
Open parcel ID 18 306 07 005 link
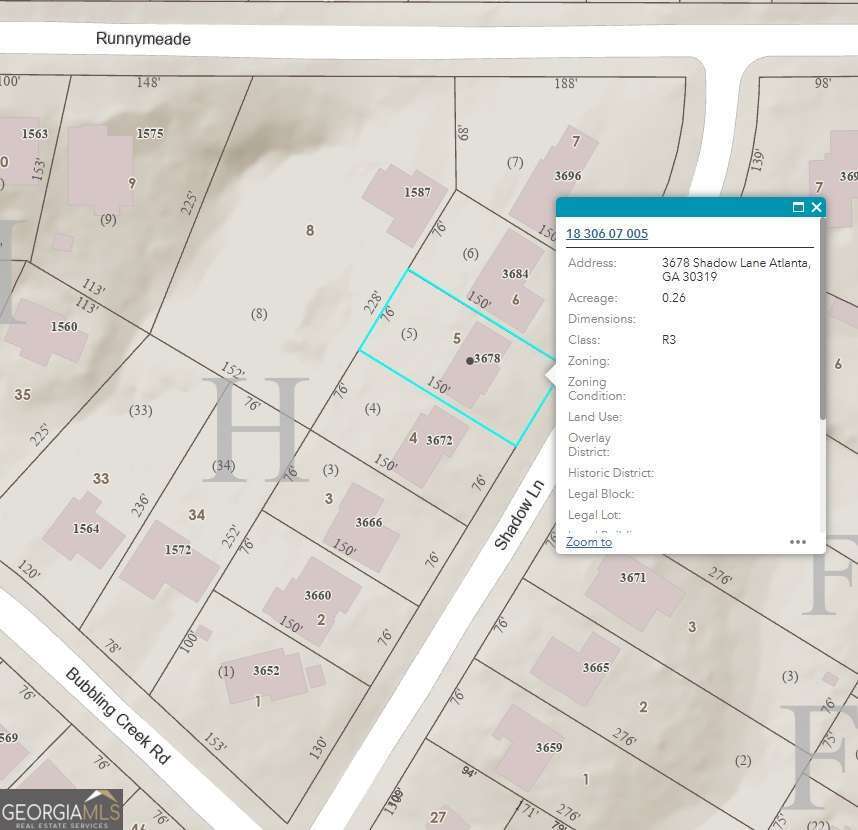coord(607,234)
